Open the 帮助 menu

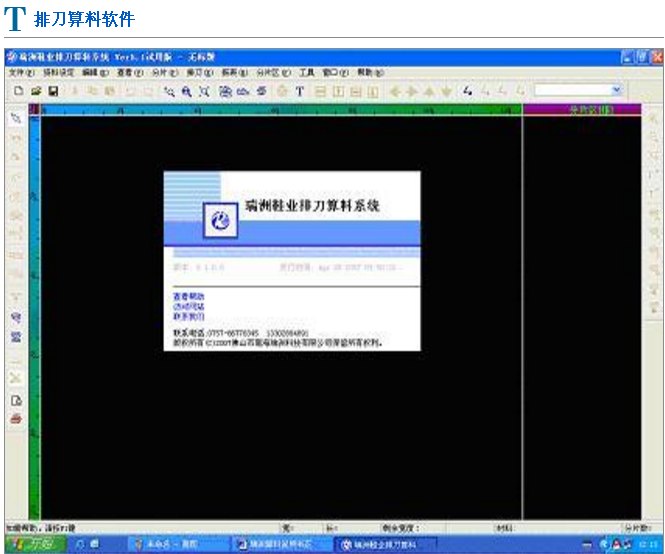[370, 73]
